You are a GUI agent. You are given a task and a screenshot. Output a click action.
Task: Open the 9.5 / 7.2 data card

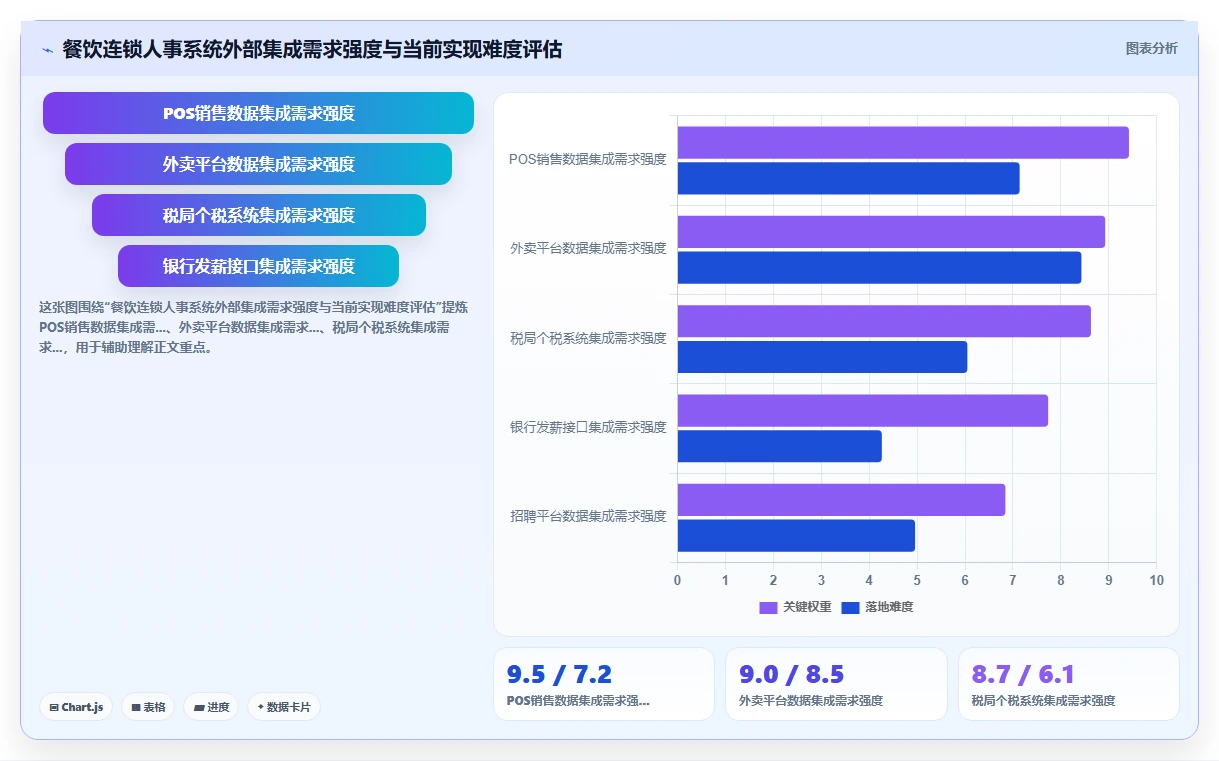pos(604,684)
